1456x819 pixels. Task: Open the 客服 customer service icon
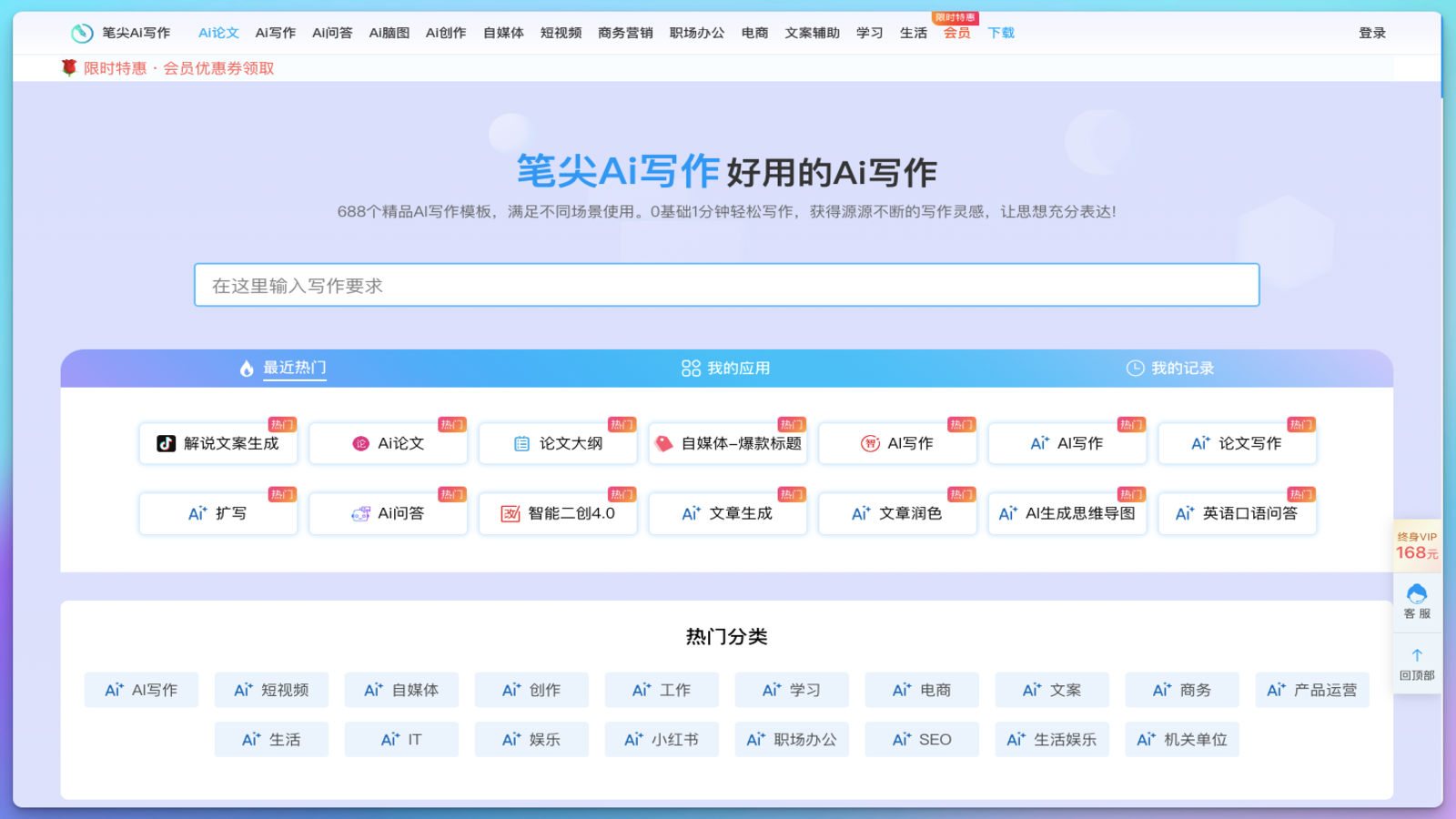click(x=1417, y=595)
